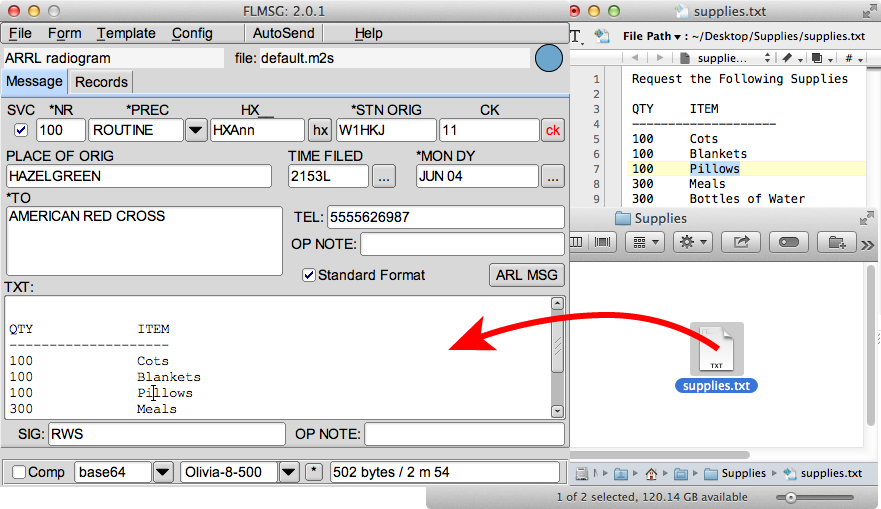The image size is (881, 509).
Task: Open the counterpart files menu icon
Action: click(x=821, y=57)
